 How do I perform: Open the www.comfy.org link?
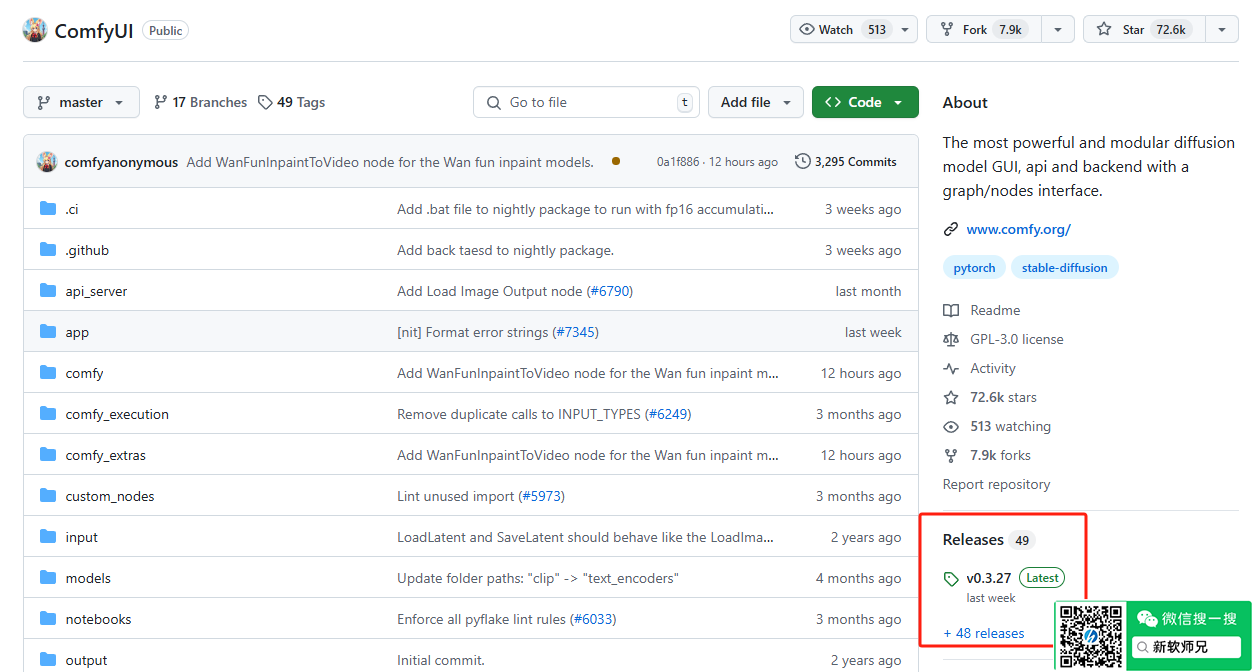1018,229
